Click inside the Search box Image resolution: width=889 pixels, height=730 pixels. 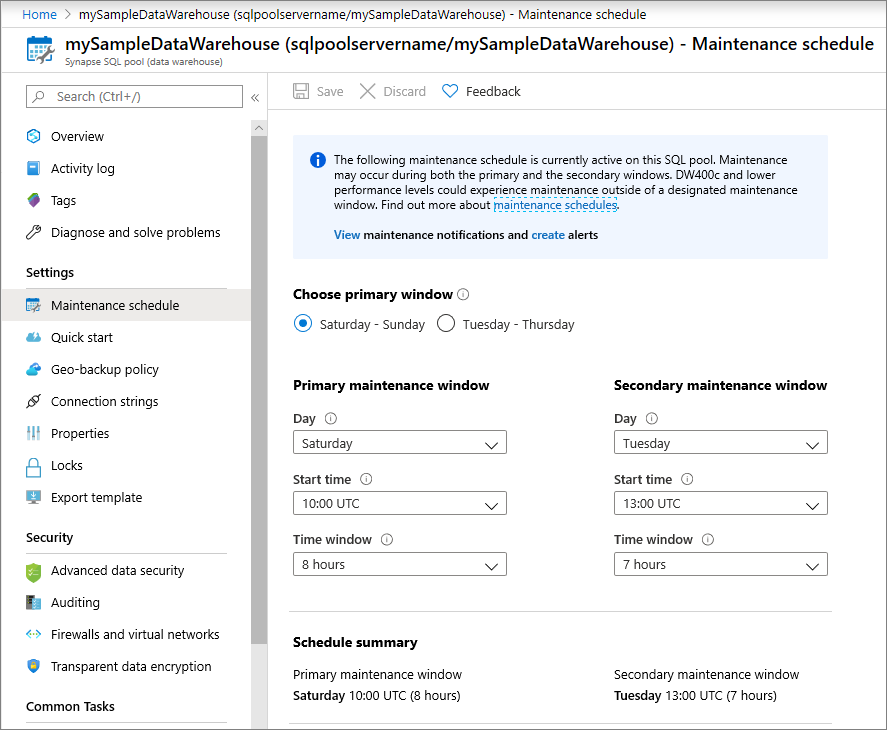point(135,96)
